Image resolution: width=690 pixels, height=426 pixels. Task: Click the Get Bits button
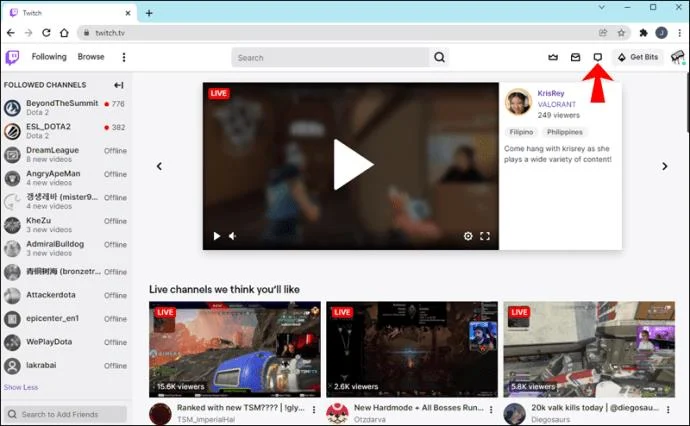coord(638,57)
